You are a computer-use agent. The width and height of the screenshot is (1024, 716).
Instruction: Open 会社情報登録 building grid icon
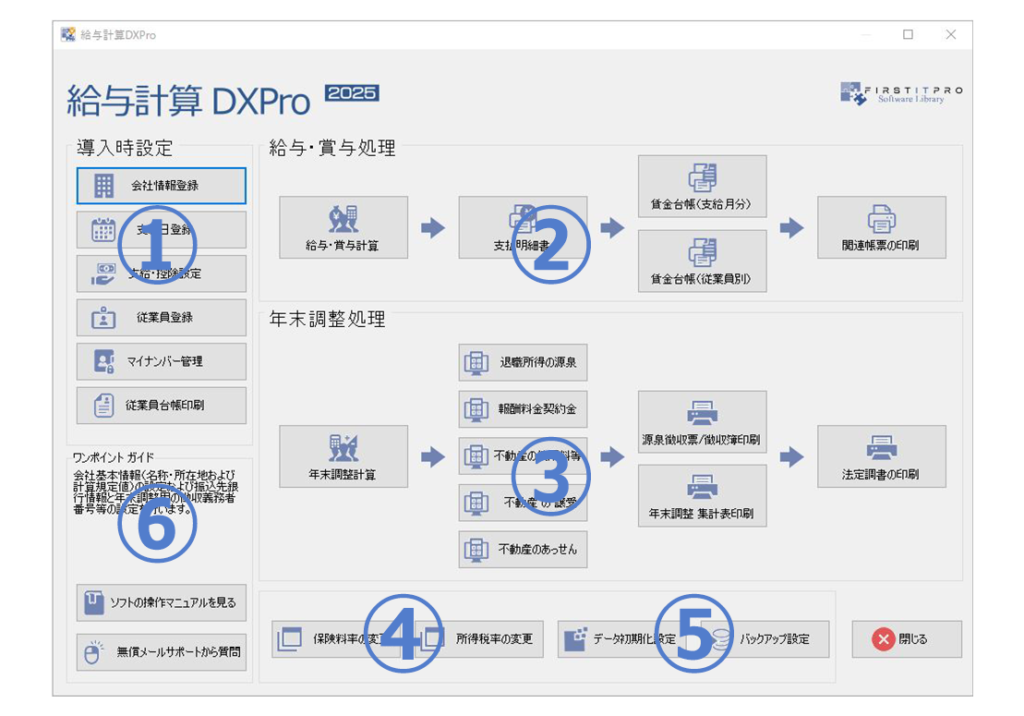pyautogui.click(x=103, y=186)
